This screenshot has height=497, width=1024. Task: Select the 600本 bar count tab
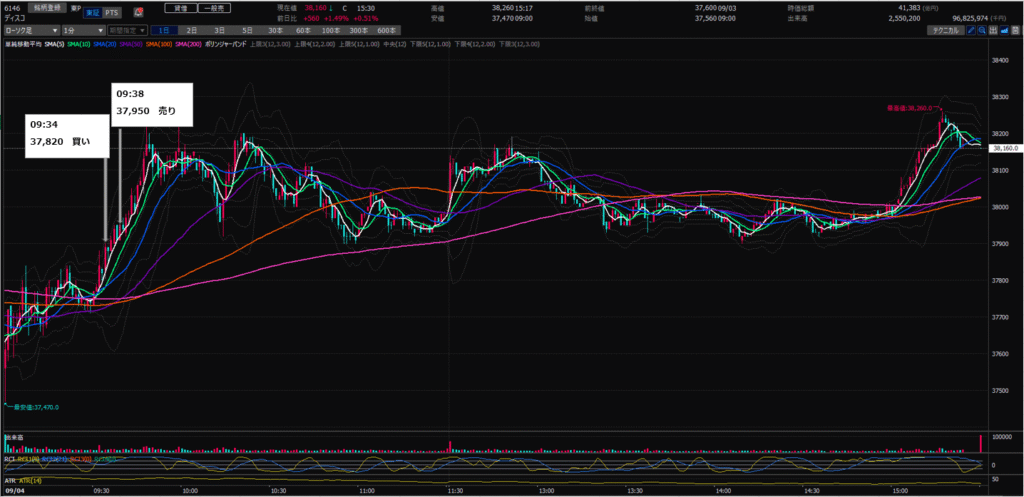tap(387, 30)
